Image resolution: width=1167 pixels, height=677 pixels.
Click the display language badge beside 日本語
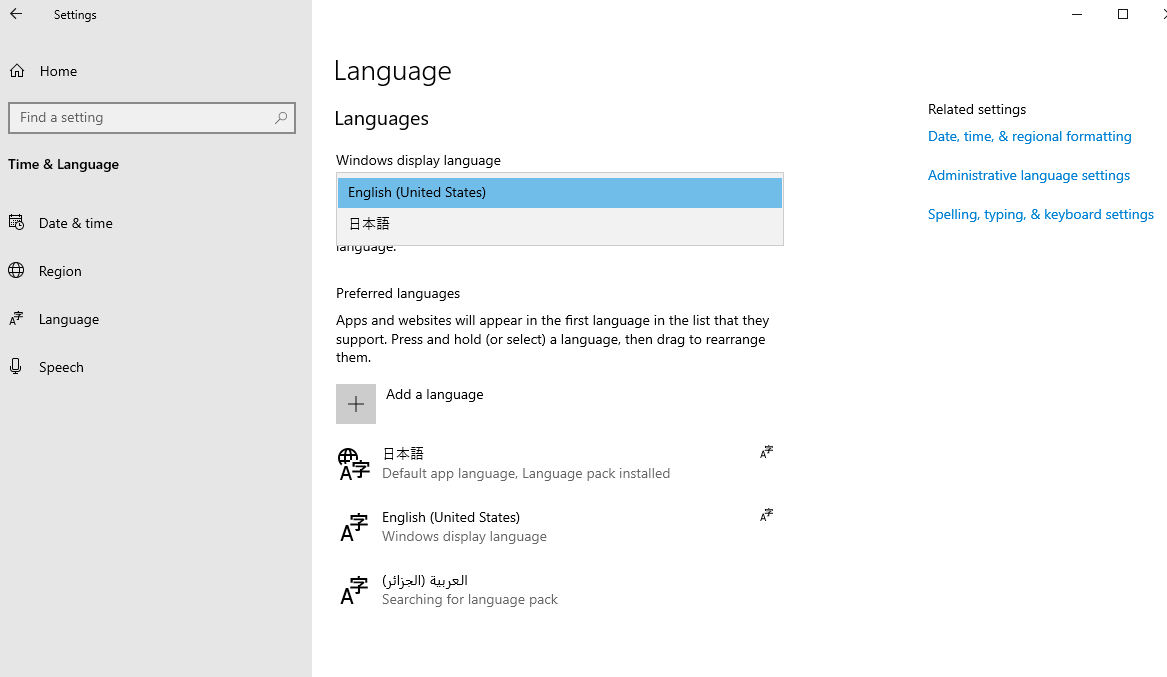tap(767, 452)
